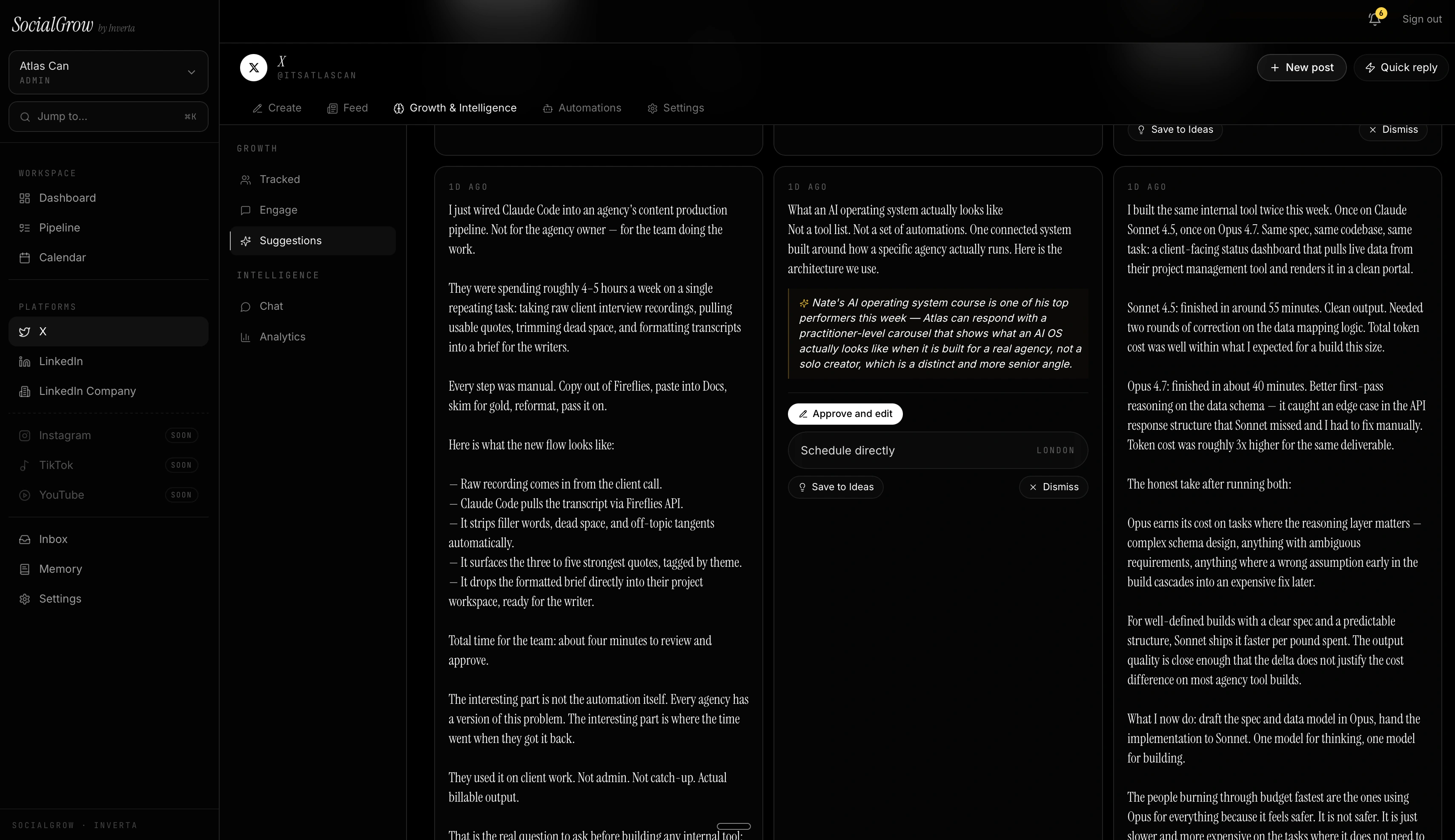
Task: Click the gear icon on top Settings tab
Action: click(x=652, y=109)
